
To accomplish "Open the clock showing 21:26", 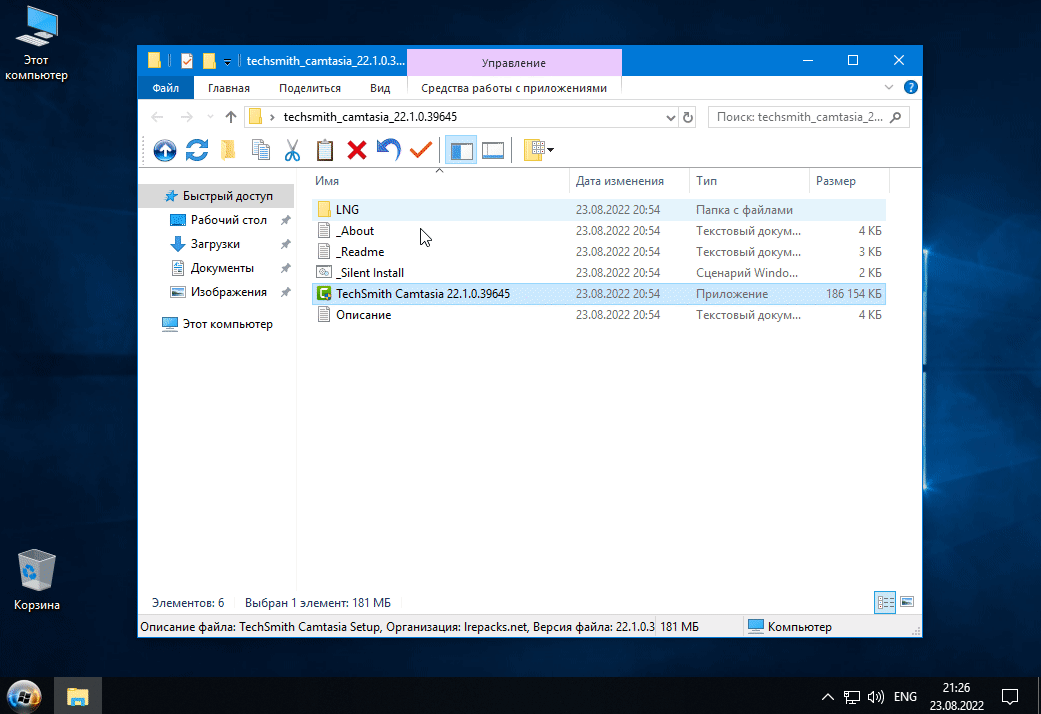I will pyautogui.click(x=956, y=696).
